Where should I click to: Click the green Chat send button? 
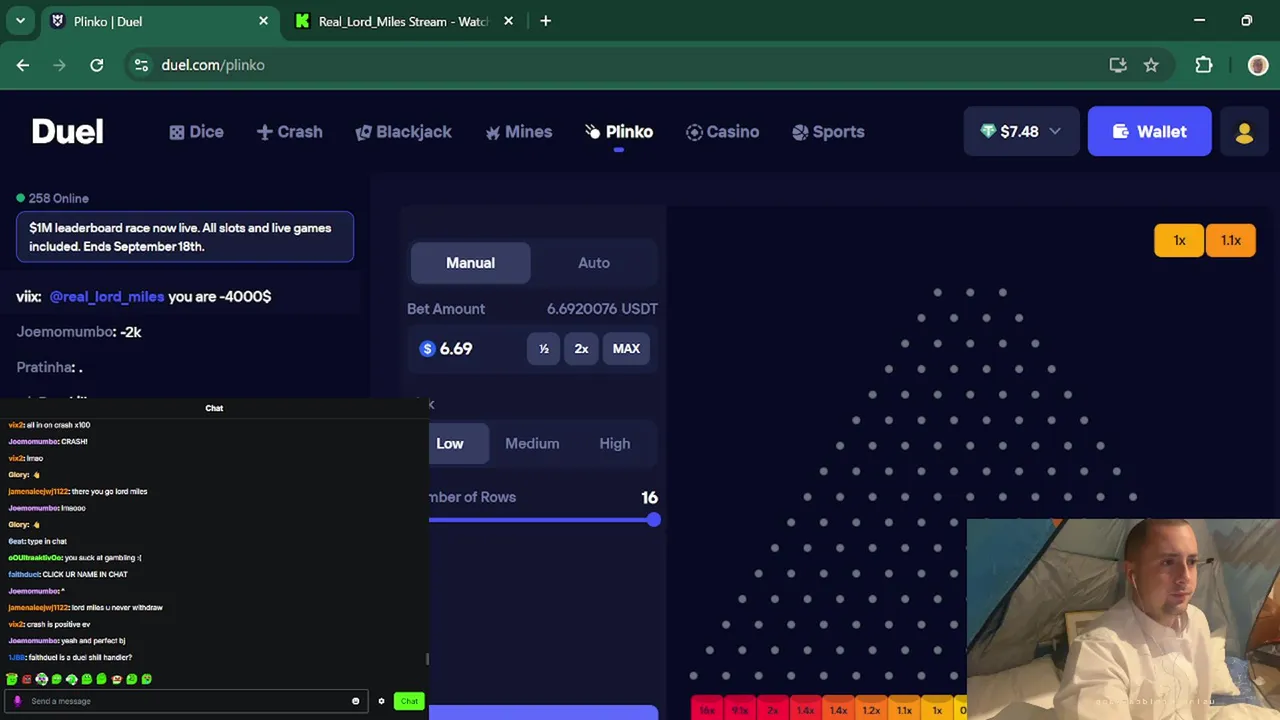click(x=409, y=701)
